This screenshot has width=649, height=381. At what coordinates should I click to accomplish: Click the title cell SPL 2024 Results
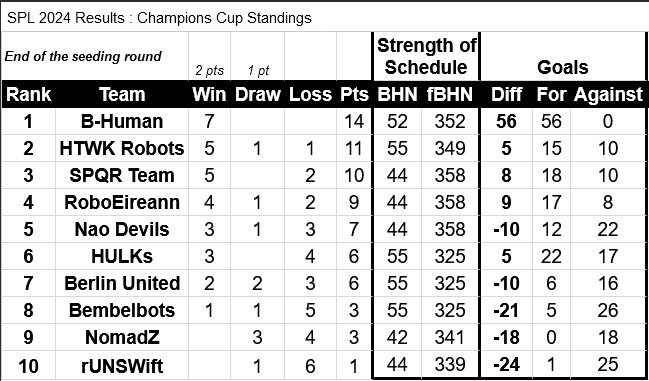tap(159, 18)
